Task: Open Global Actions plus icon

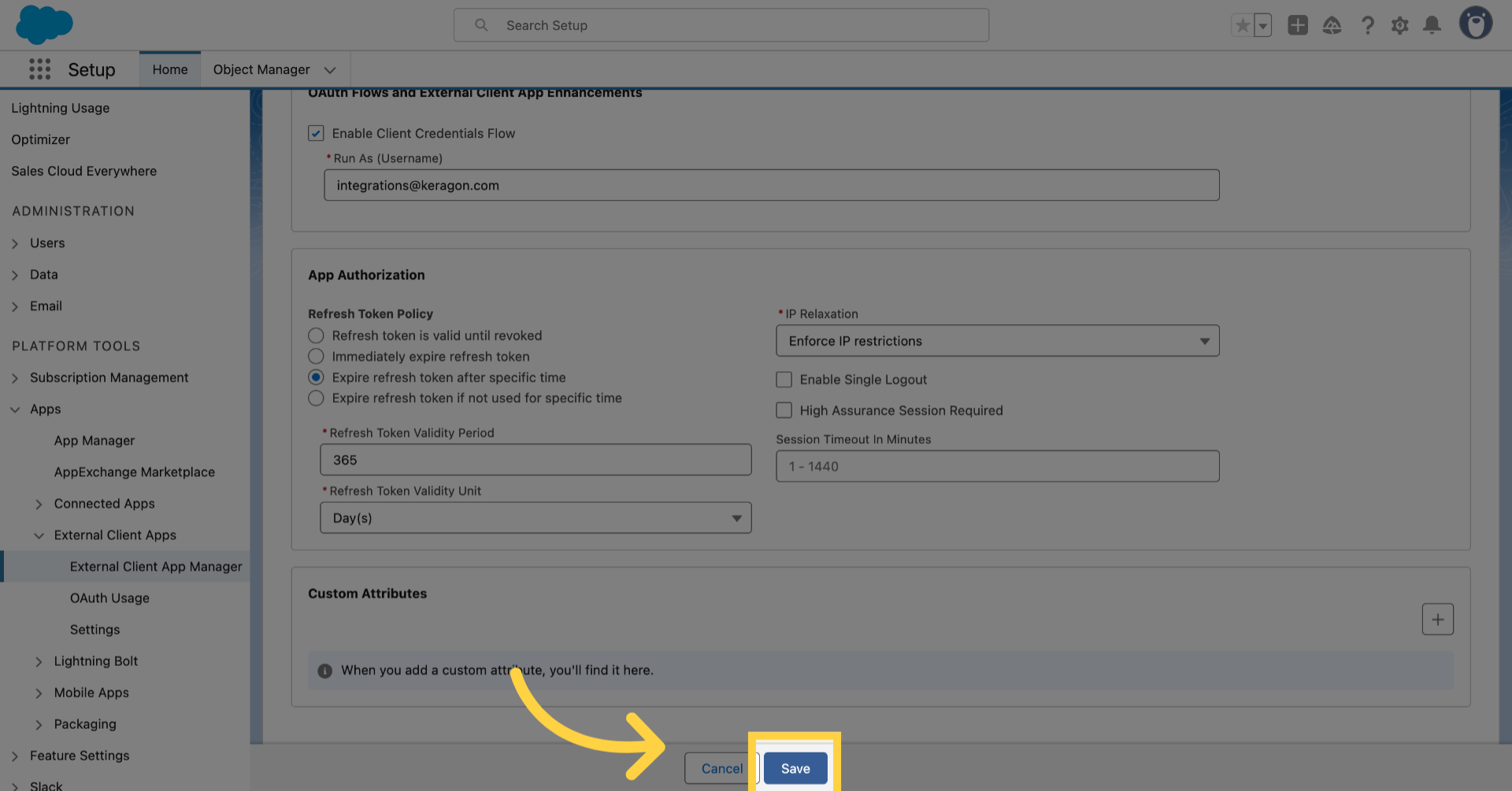Action: click(1297, 25)
